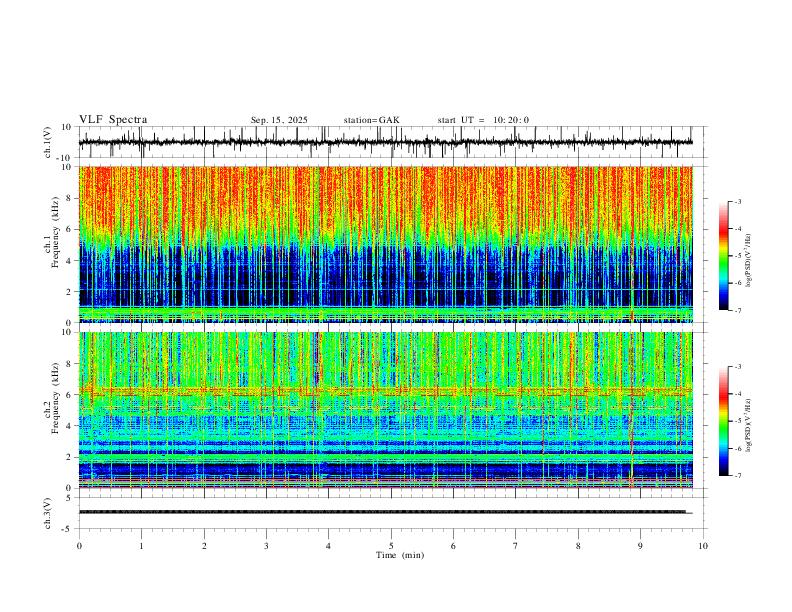Click the "ch.1(V)" vertical axis label
Viewport: 792px width, 612px height.
(48, 142)
